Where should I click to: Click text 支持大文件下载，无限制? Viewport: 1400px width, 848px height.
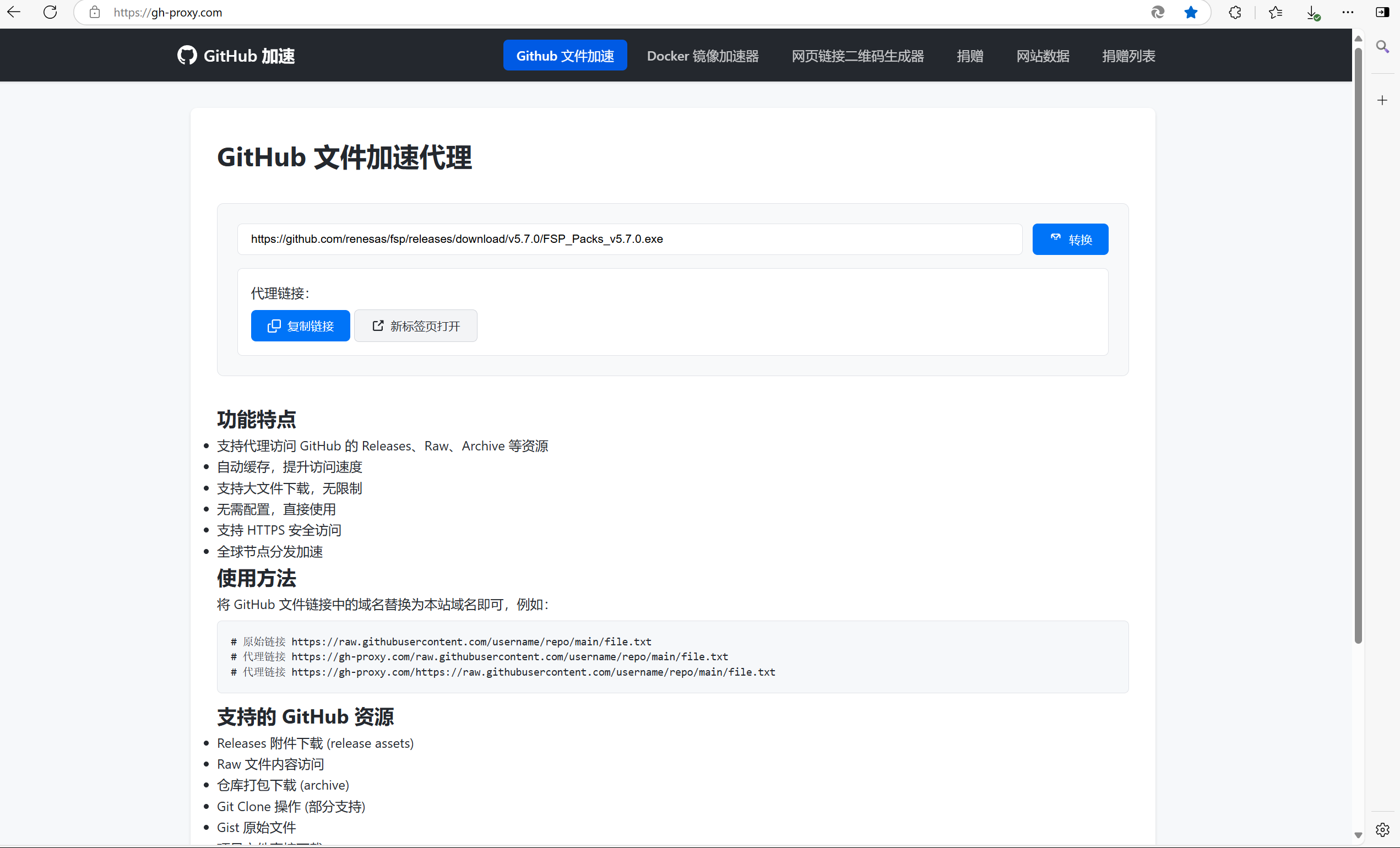coord(289,488)
